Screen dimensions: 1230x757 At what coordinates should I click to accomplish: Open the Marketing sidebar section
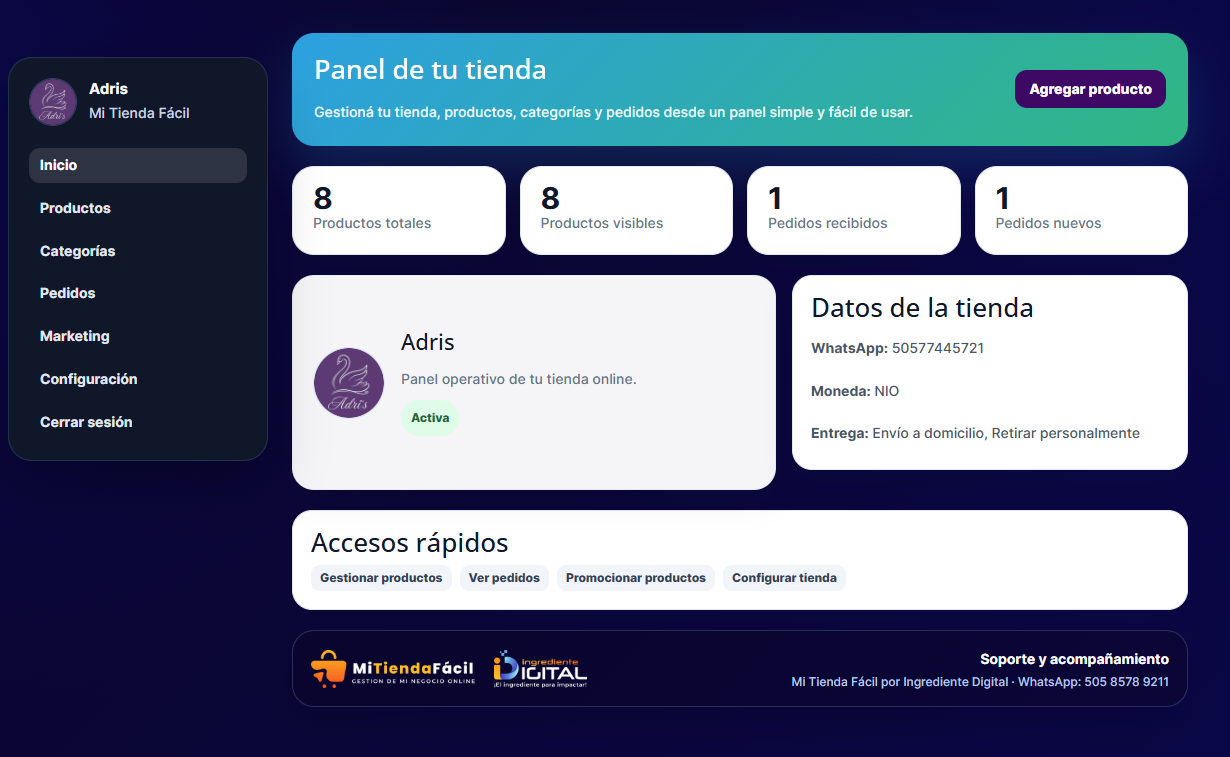pyautogui.click(x=138, y=336)
